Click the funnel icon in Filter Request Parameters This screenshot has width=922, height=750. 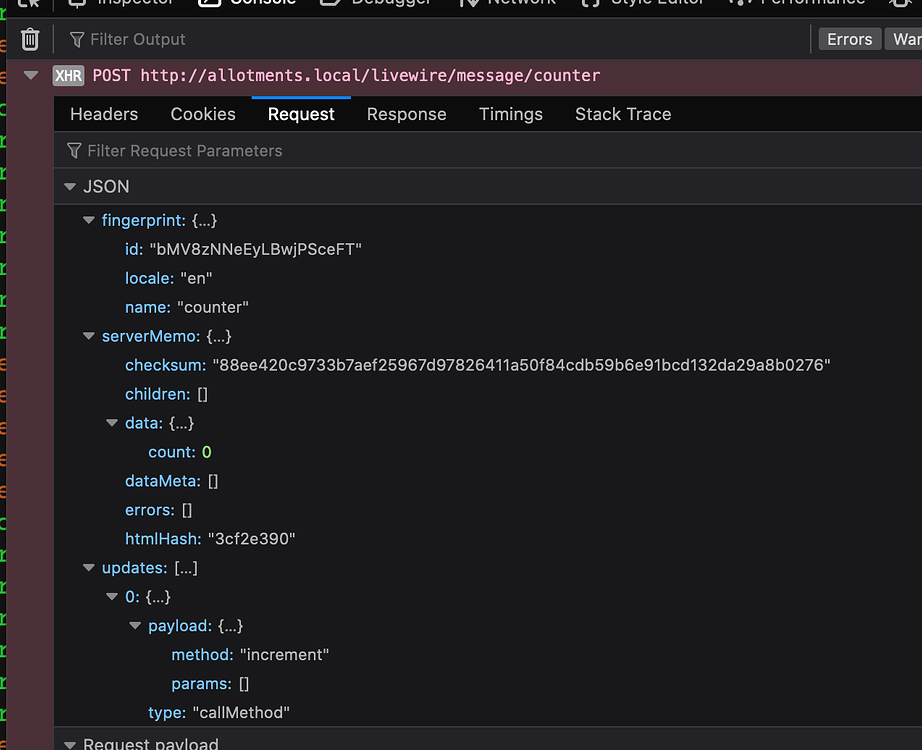(74, 151)
